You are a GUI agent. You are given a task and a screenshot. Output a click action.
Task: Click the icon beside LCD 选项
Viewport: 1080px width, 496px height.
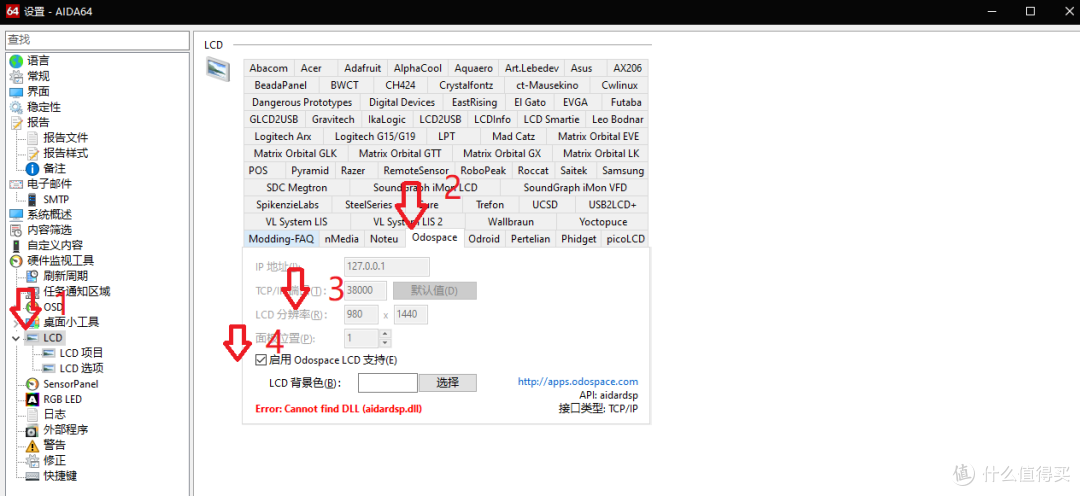49,368
